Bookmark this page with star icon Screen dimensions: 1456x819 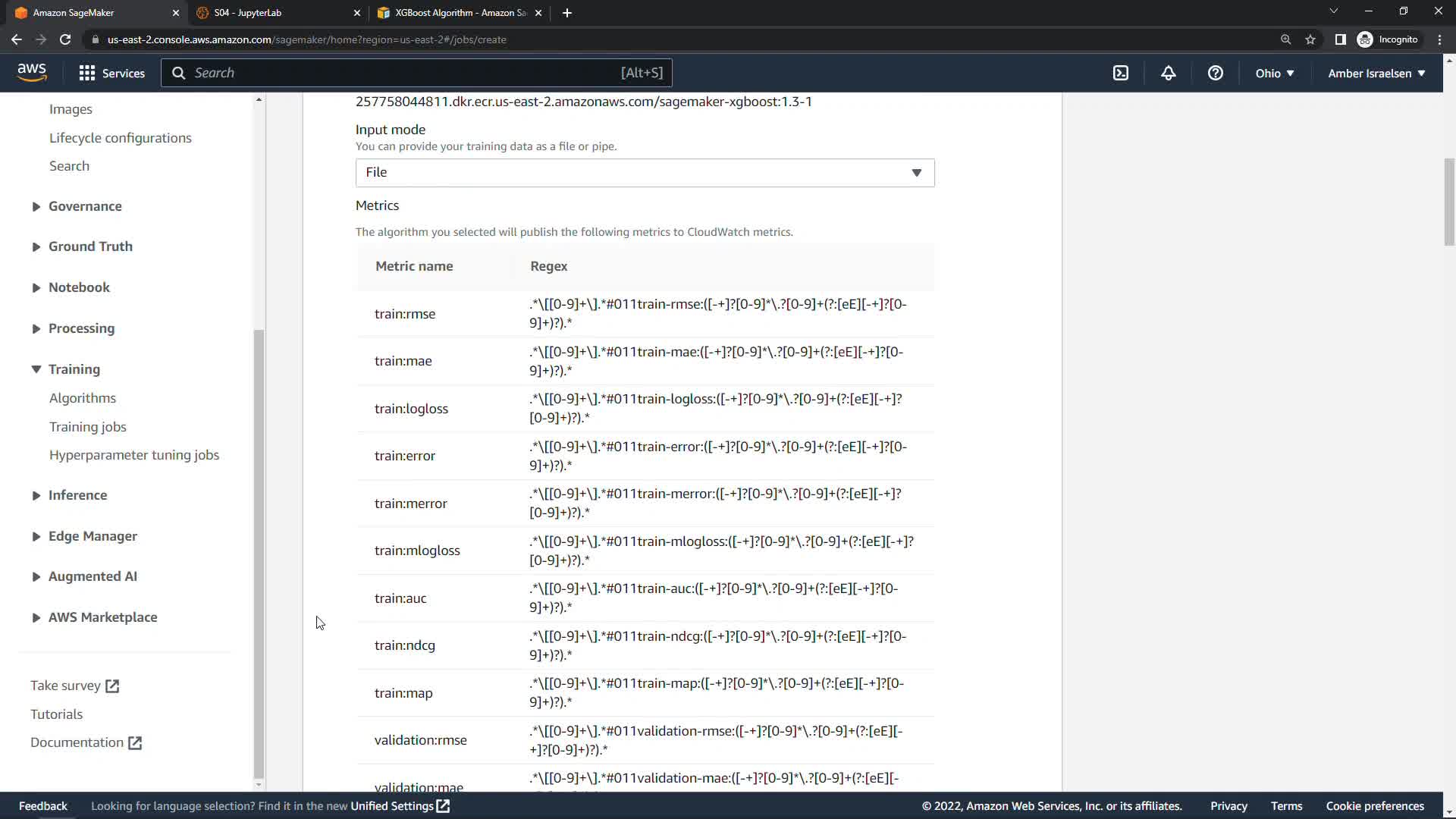click(1310, 39)
